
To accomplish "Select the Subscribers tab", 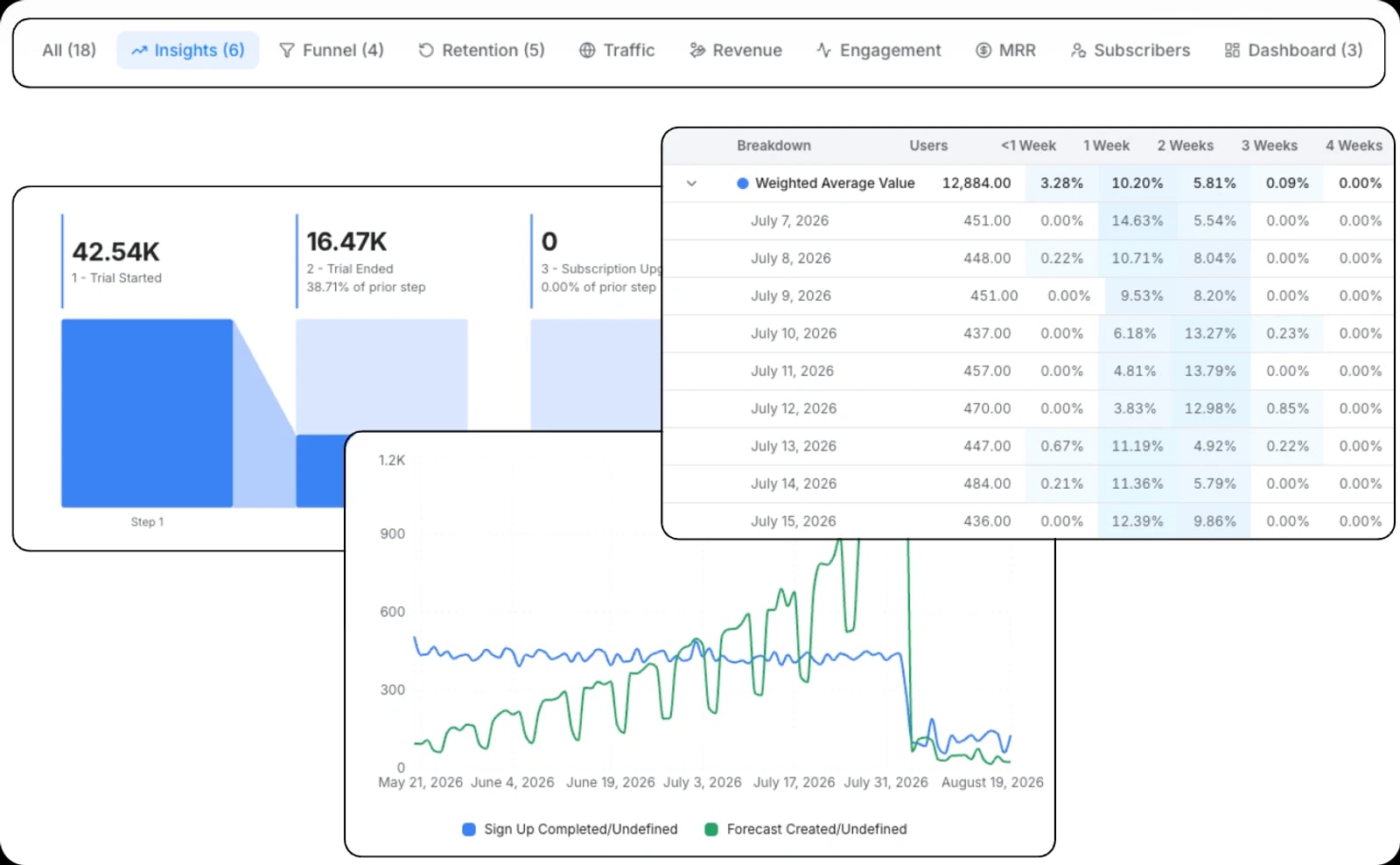I will click(x=1130, y=51).
